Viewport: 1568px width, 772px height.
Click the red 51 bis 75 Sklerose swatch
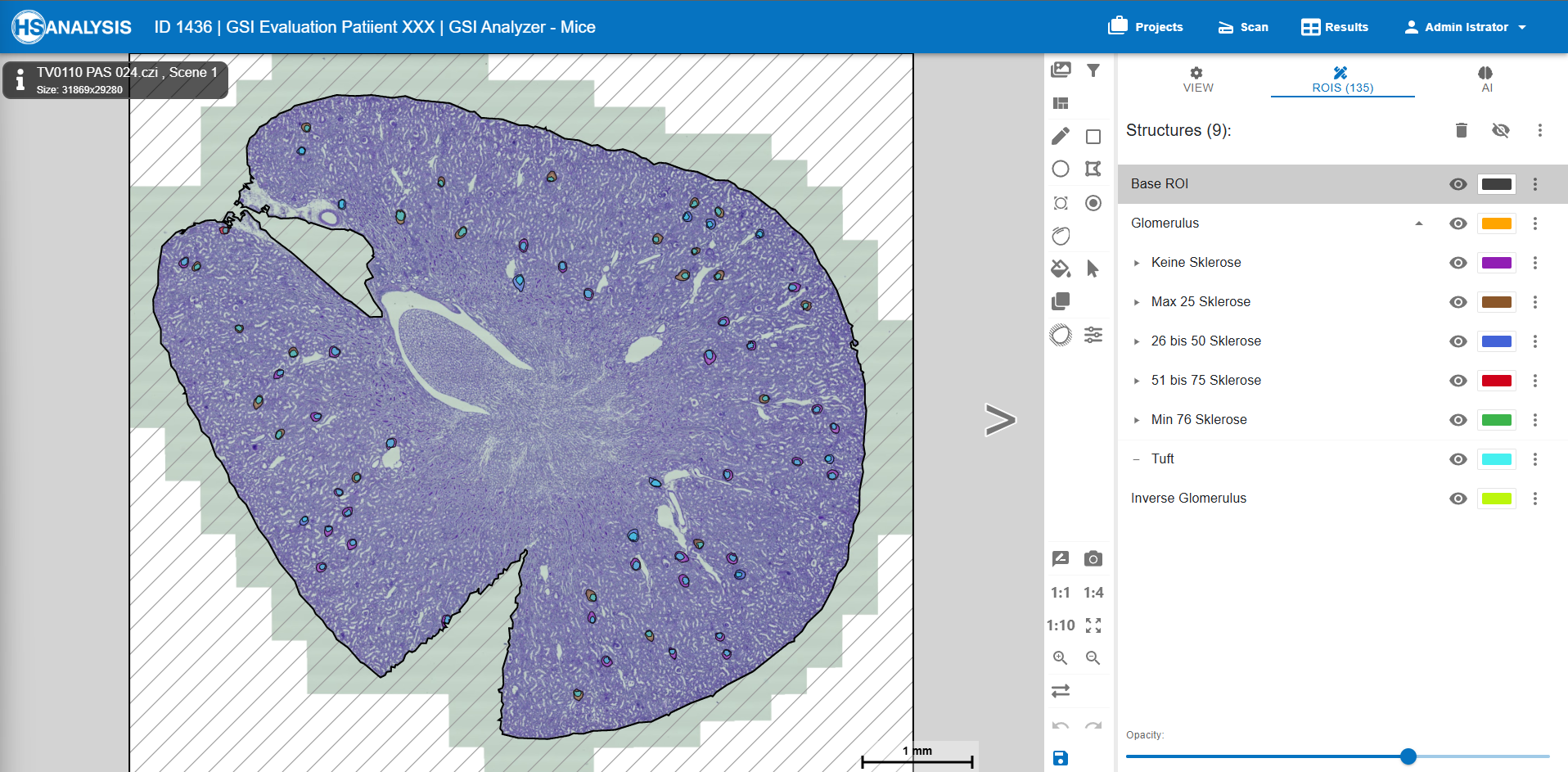tap(1496, 381)
